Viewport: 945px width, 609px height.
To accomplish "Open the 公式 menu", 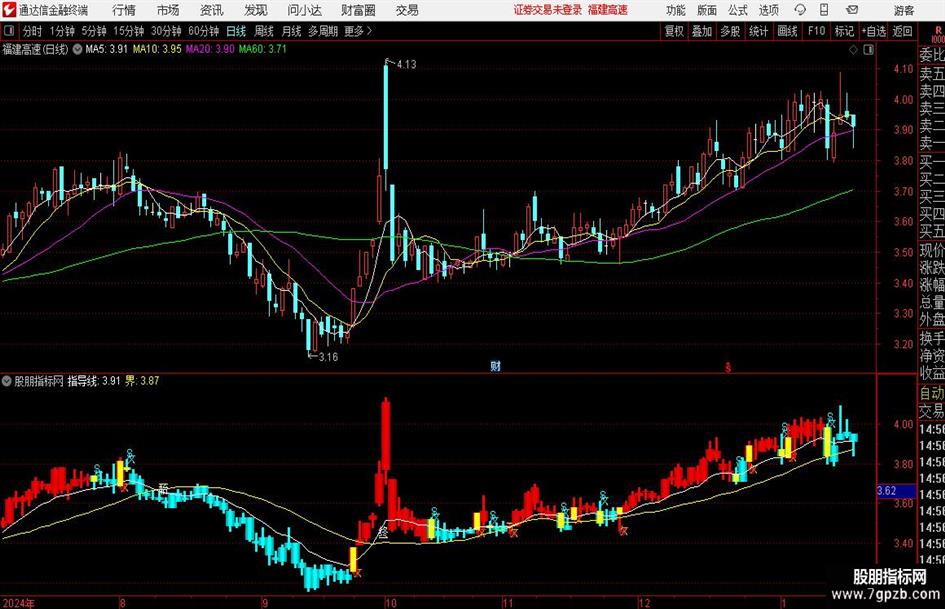I will pos(738,10).
